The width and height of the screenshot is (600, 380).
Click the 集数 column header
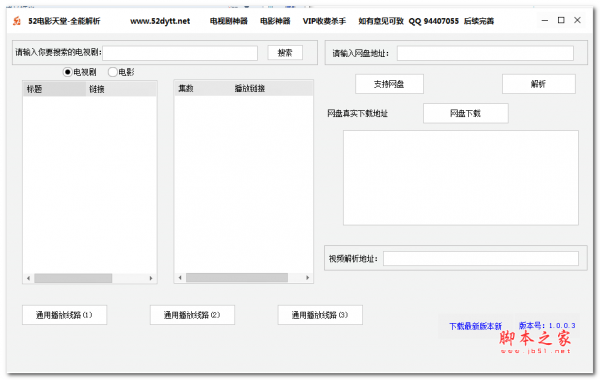click(x=203, y=88)
